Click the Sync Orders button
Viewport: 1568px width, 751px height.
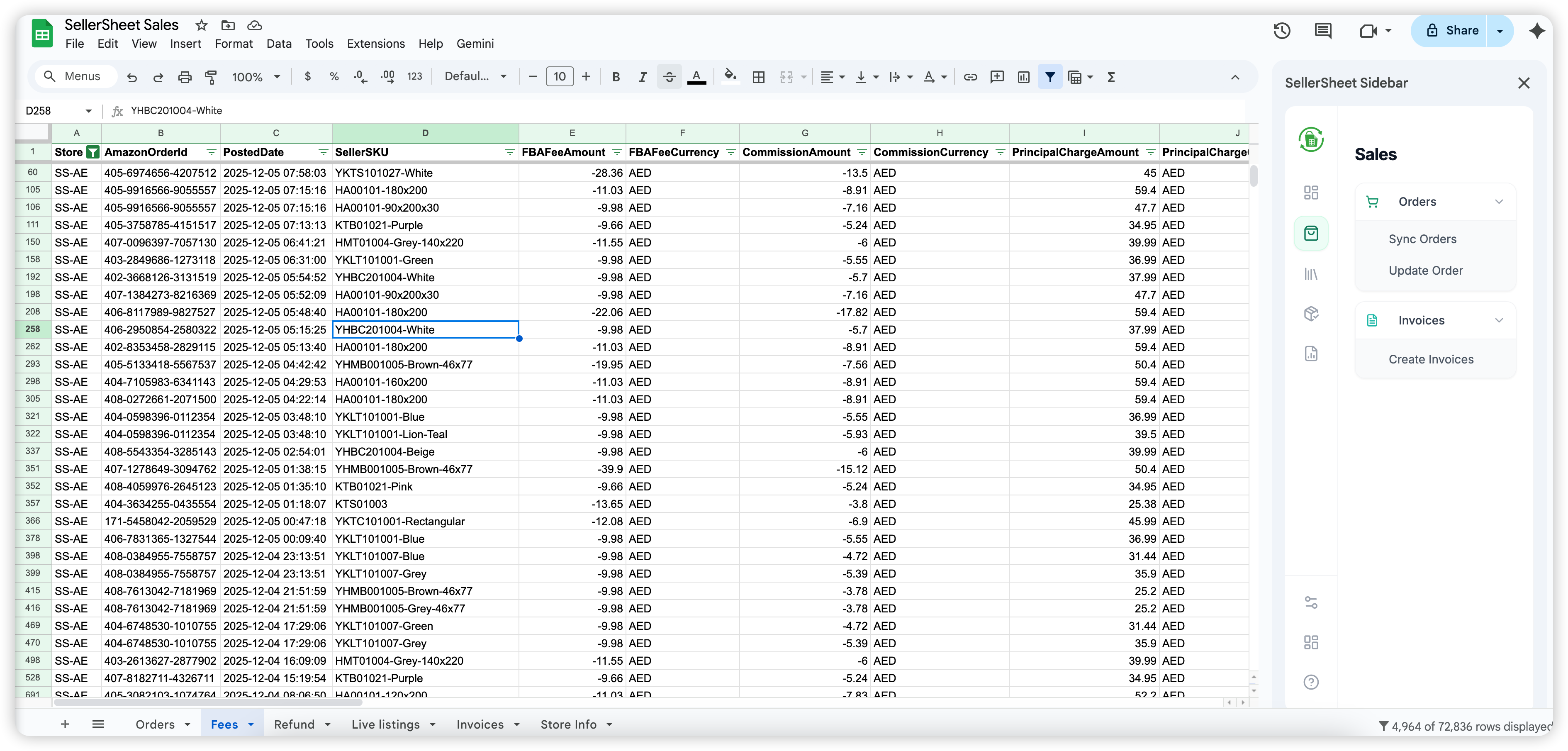(1422, 239)
